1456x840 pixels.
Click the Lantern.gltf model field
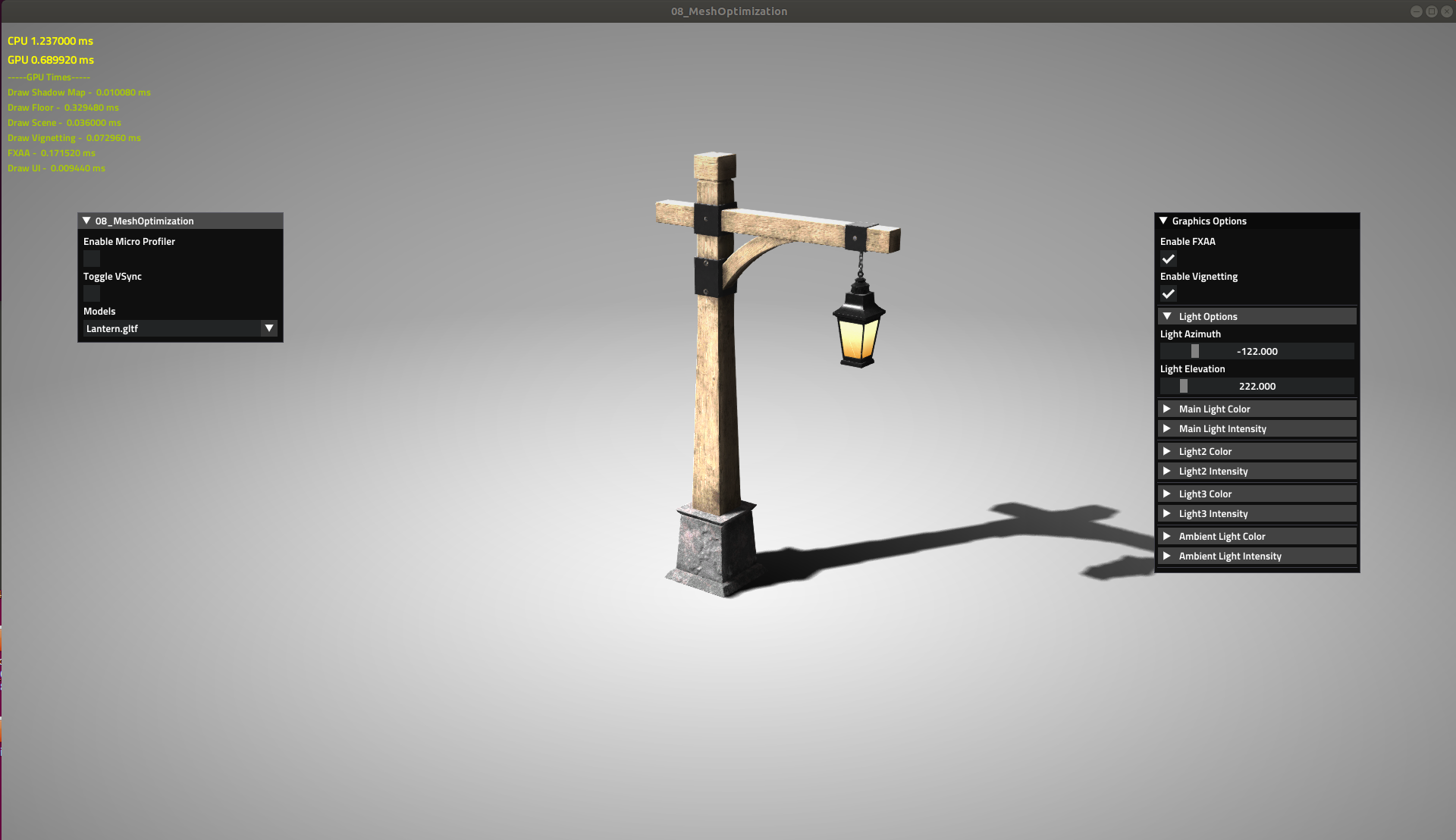(171, 328)
